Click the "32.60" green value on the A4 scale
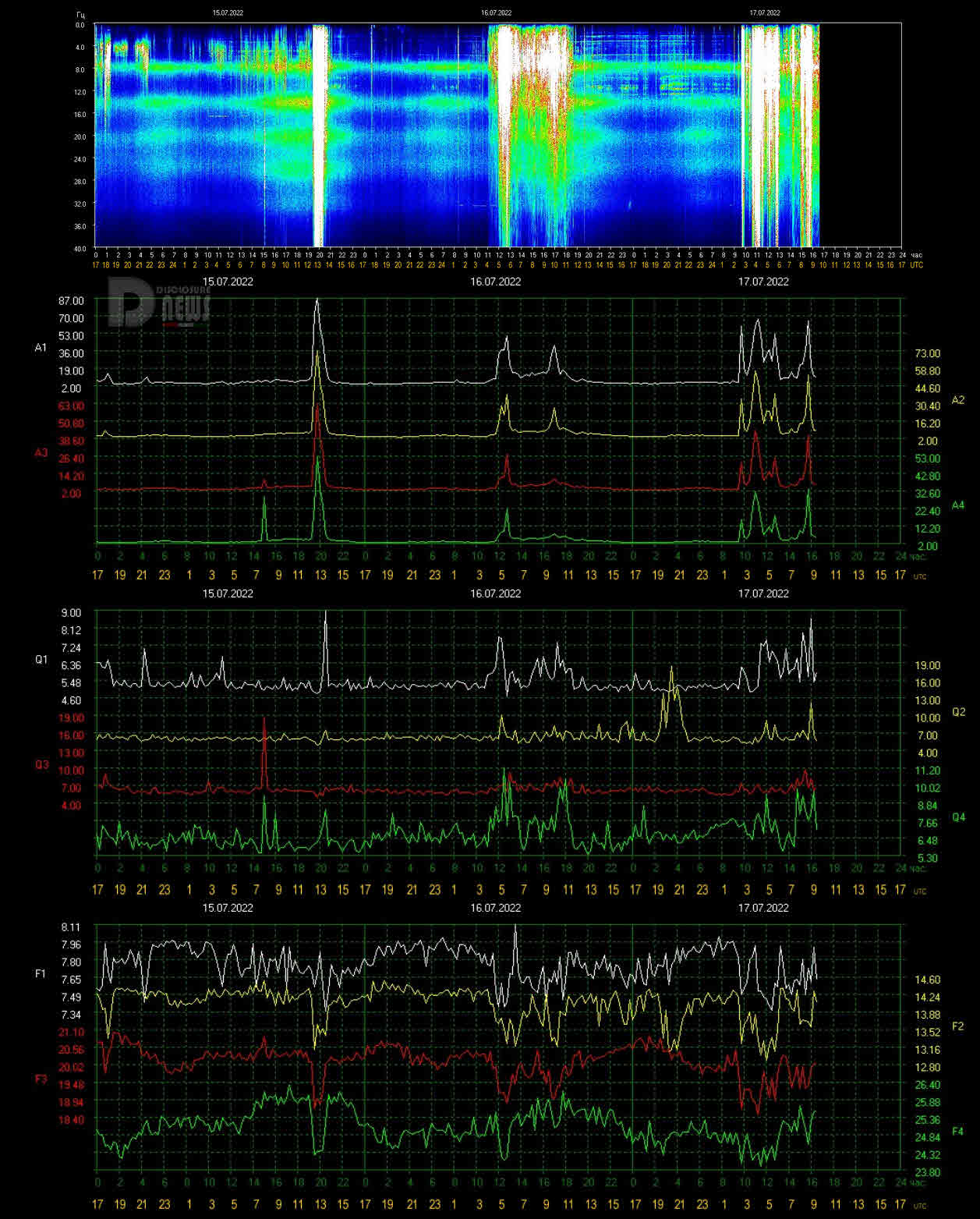 pos(928,494)
